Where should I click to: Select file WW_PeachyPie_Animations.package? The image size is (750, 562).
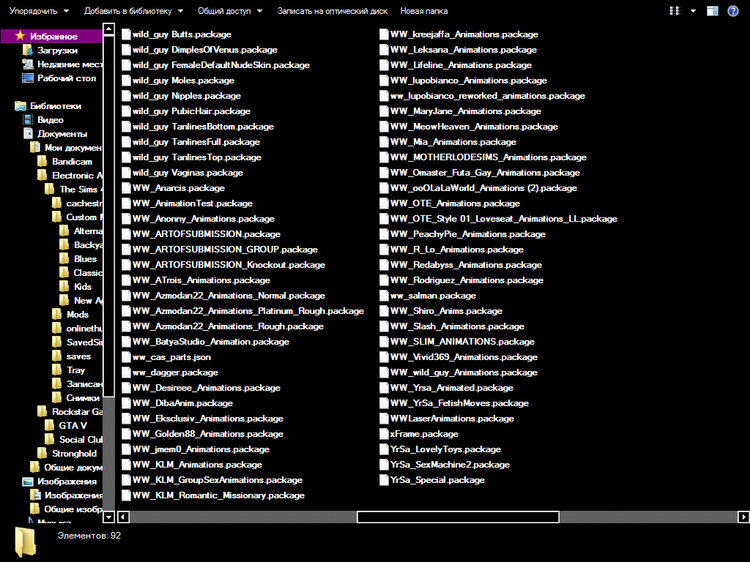coord(463,234)
